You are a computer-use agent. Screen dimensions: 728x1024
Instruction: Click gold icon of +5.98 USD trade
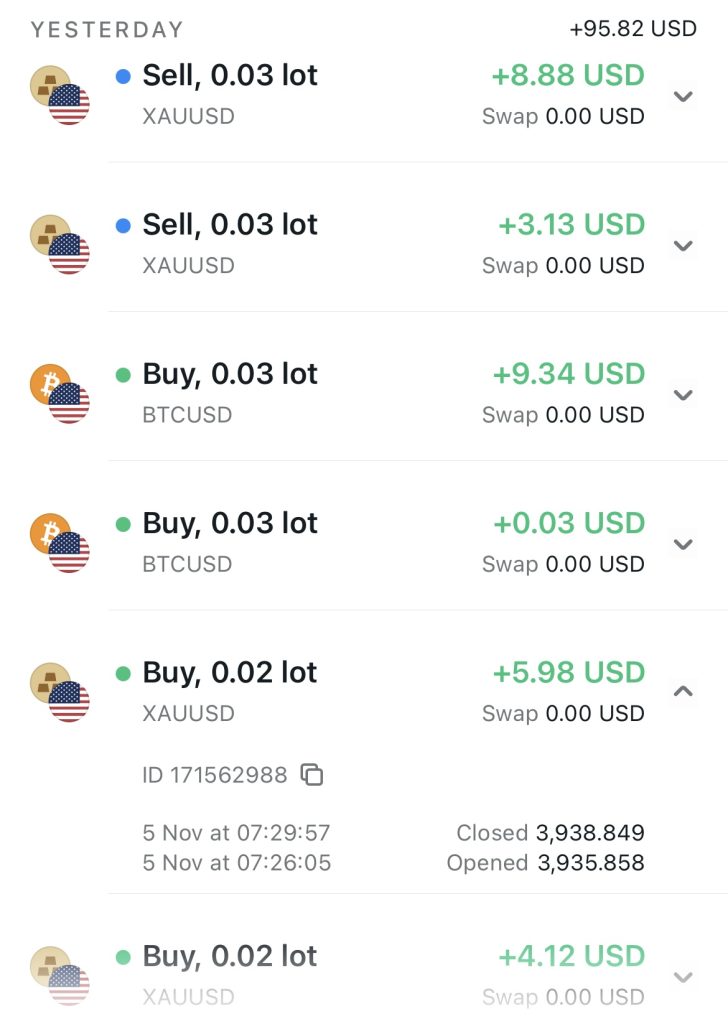(x=51, y=682)
